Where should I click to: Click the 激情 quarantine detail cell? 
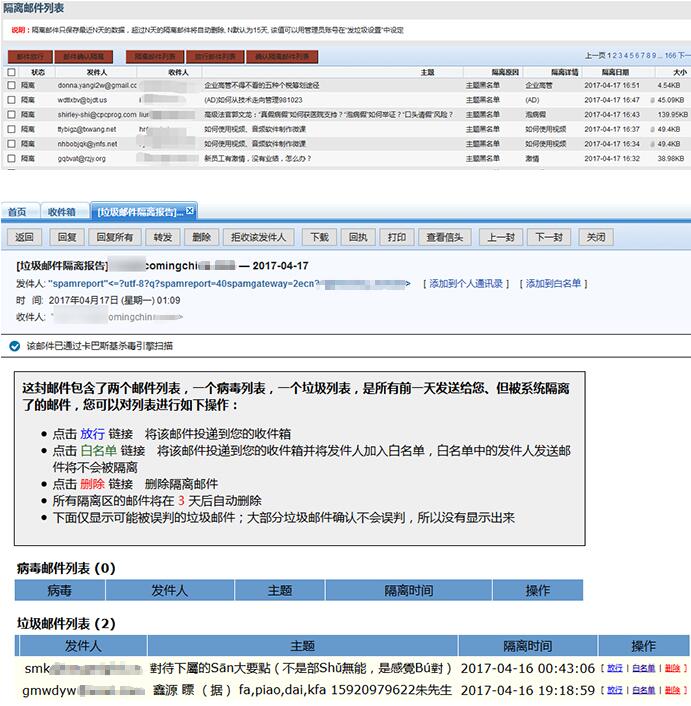pyautogui.click(x=532, y=158)
